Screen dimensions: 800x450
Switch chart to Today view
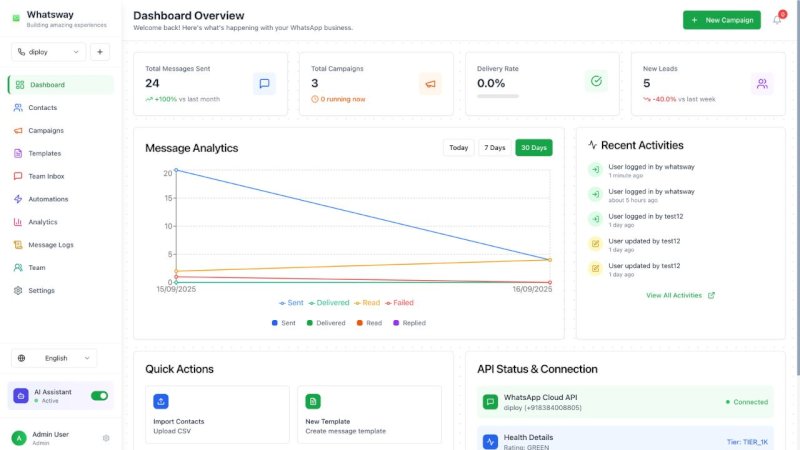tap(458, 147)
